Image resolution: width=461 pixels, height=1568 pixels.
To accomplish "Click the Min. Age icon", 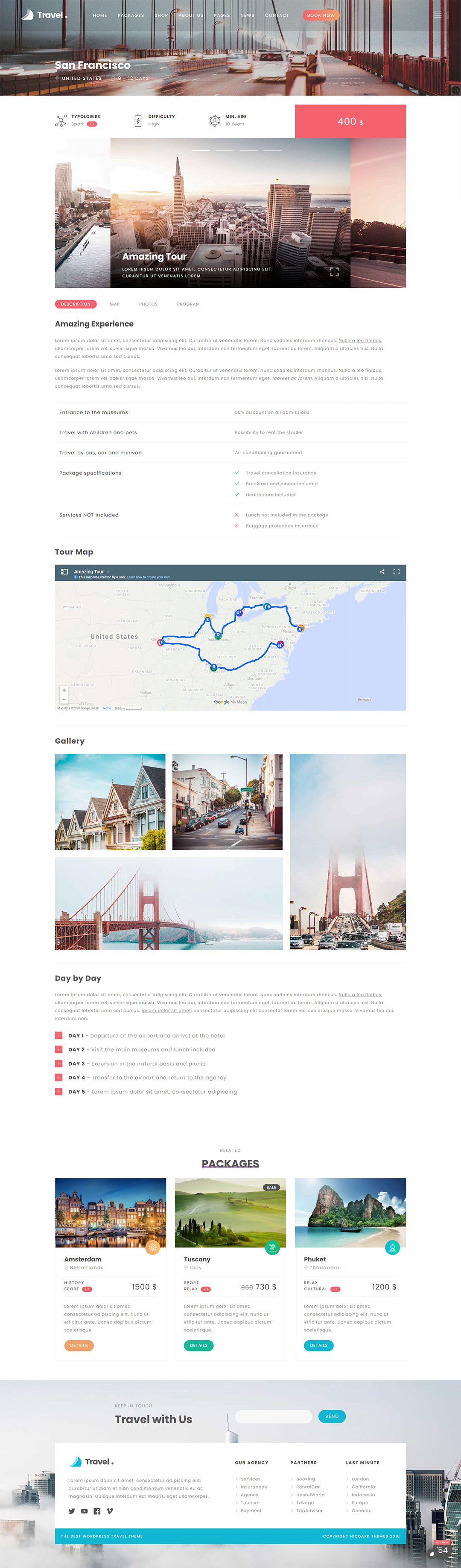I will click(x=214, y=121).
